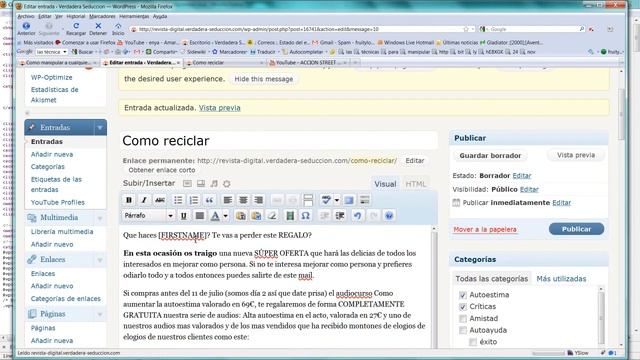The height and width of the screenshot is (360, 640).
Task: Open the text color picker arrow
Action: pos(225,216)
